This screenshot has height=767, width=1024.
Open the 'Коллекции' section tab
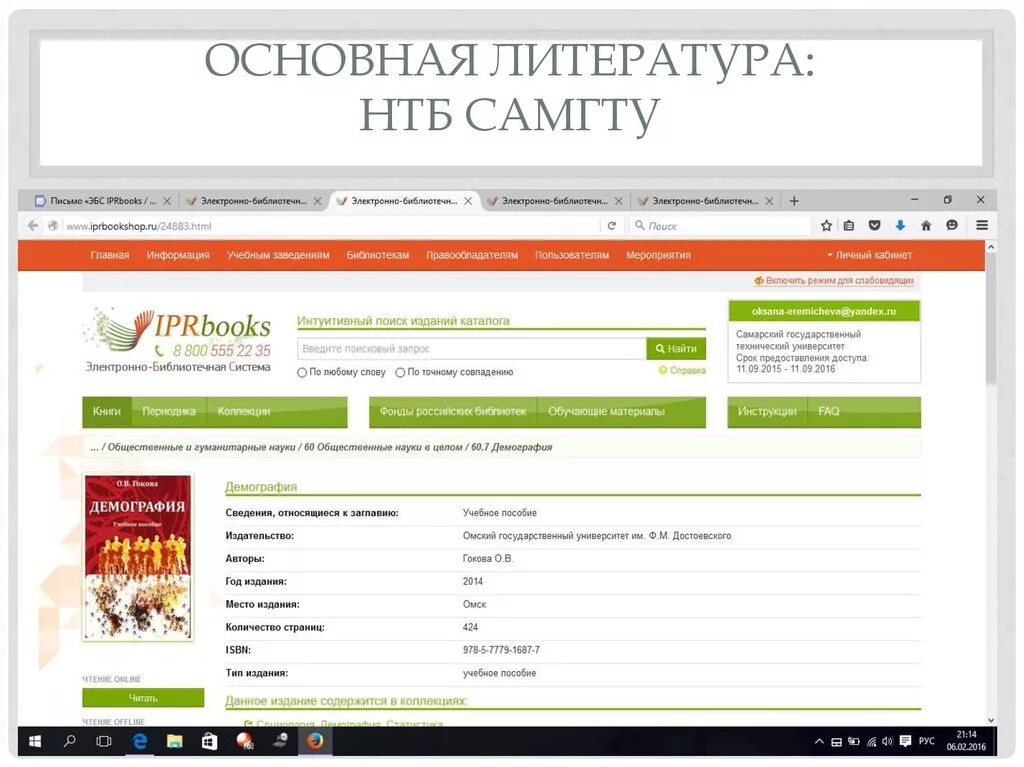click(x=244, y=412)
